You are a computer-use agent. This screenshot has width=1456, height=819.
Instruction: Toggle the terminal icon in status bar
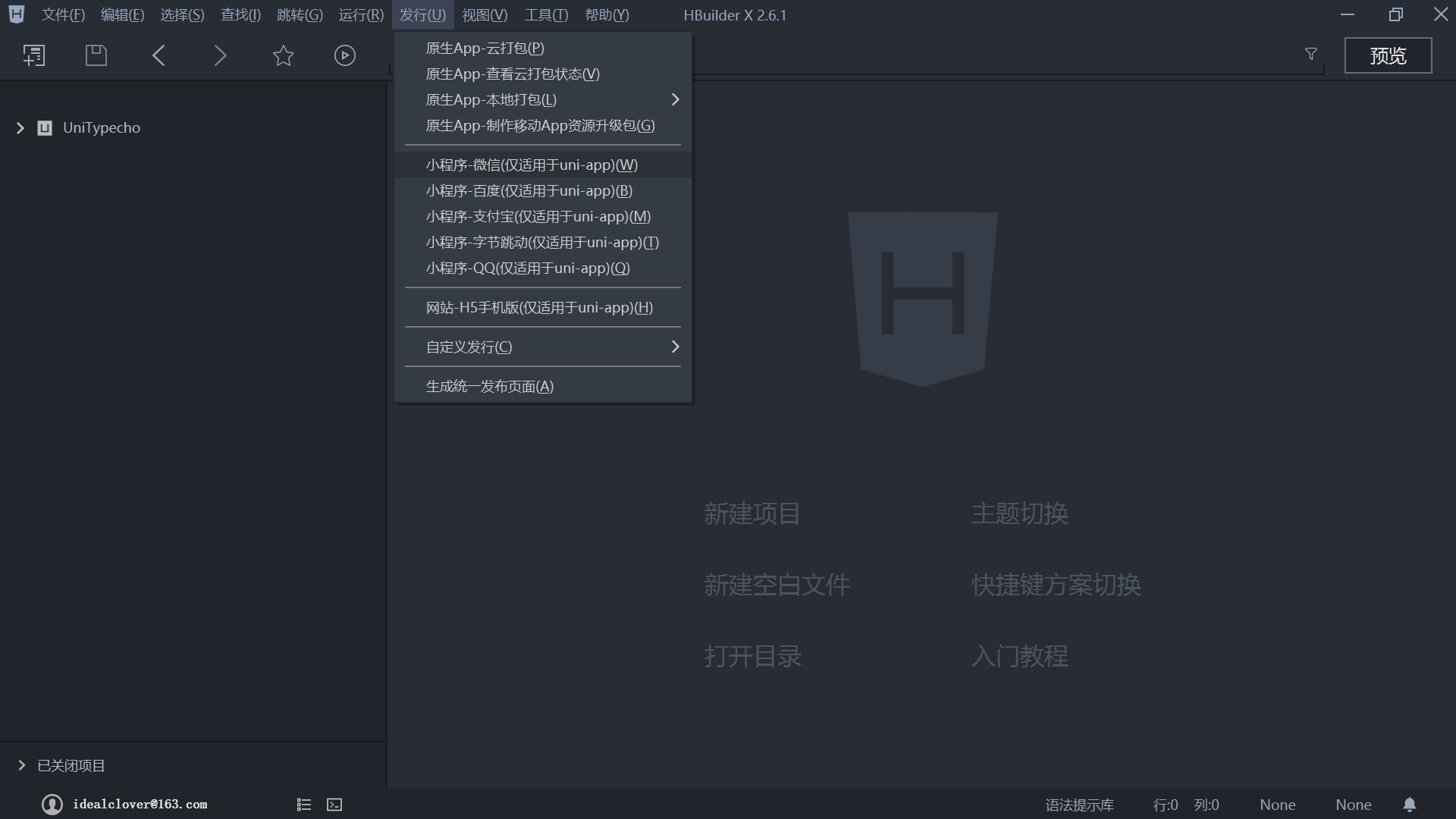pos(334,805)
